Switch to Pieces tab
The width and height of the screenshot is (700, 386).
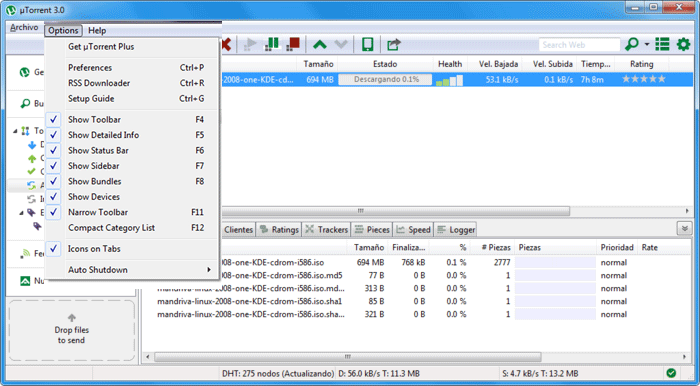372,229
